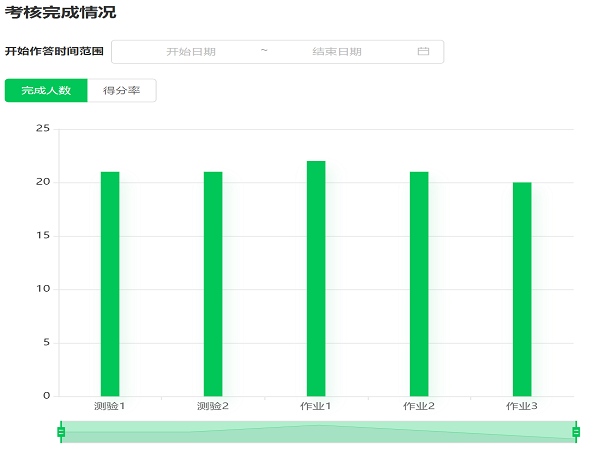Click the calendar icon in date range picker
This screenshot has width=600, height=450.
422,52
